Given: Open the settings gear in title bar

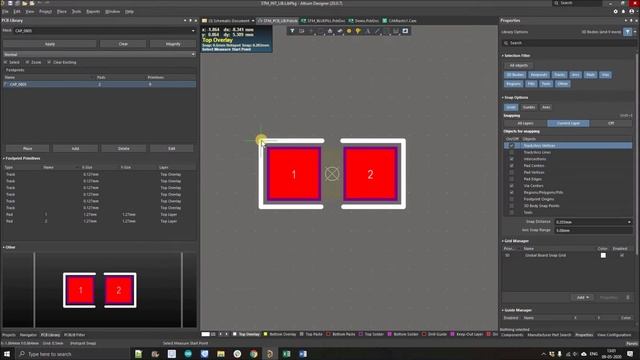Looking at the screenshot, I should (616, 11).
